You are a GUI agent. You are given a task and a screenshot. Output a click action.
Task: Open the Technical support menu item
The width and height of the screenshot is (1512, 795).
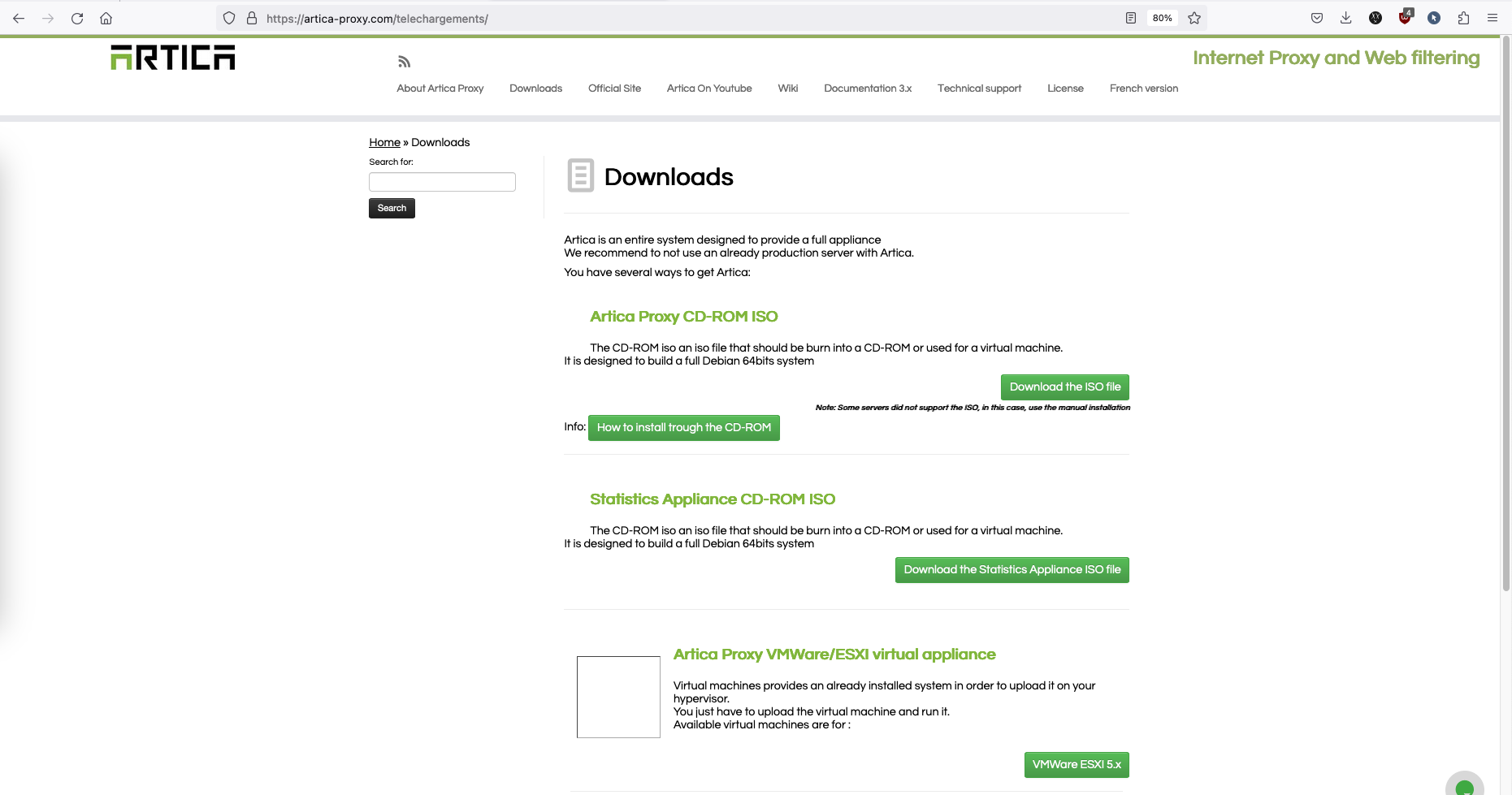pos(979,89)
